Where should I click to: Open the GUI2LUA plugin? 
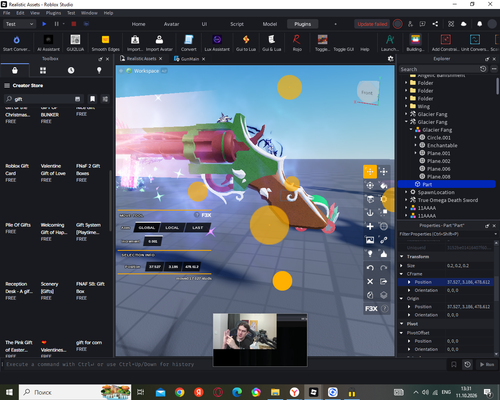(75, 43)
